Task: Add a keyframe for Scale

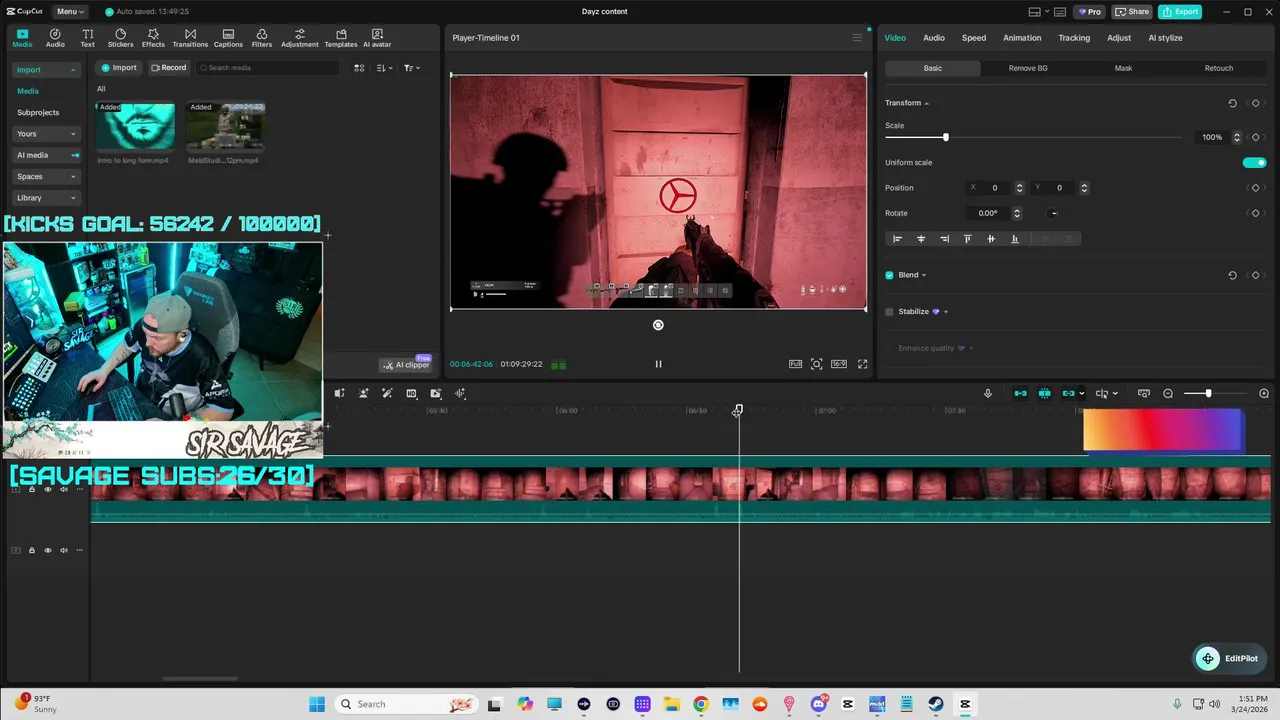Action: click(x=1255, y=137)
